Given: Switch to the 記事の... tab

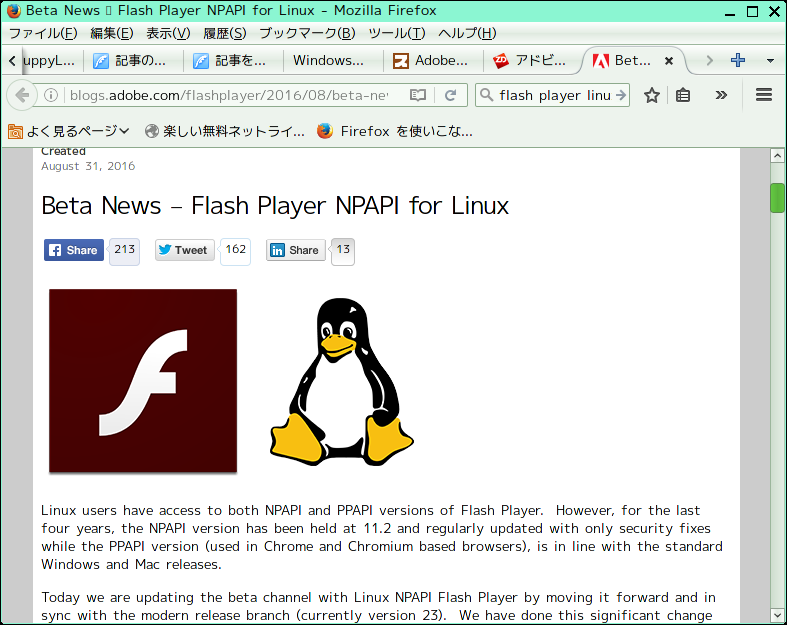Looking at the screenshot, I should pyautogui.click(x=134, y=61).
